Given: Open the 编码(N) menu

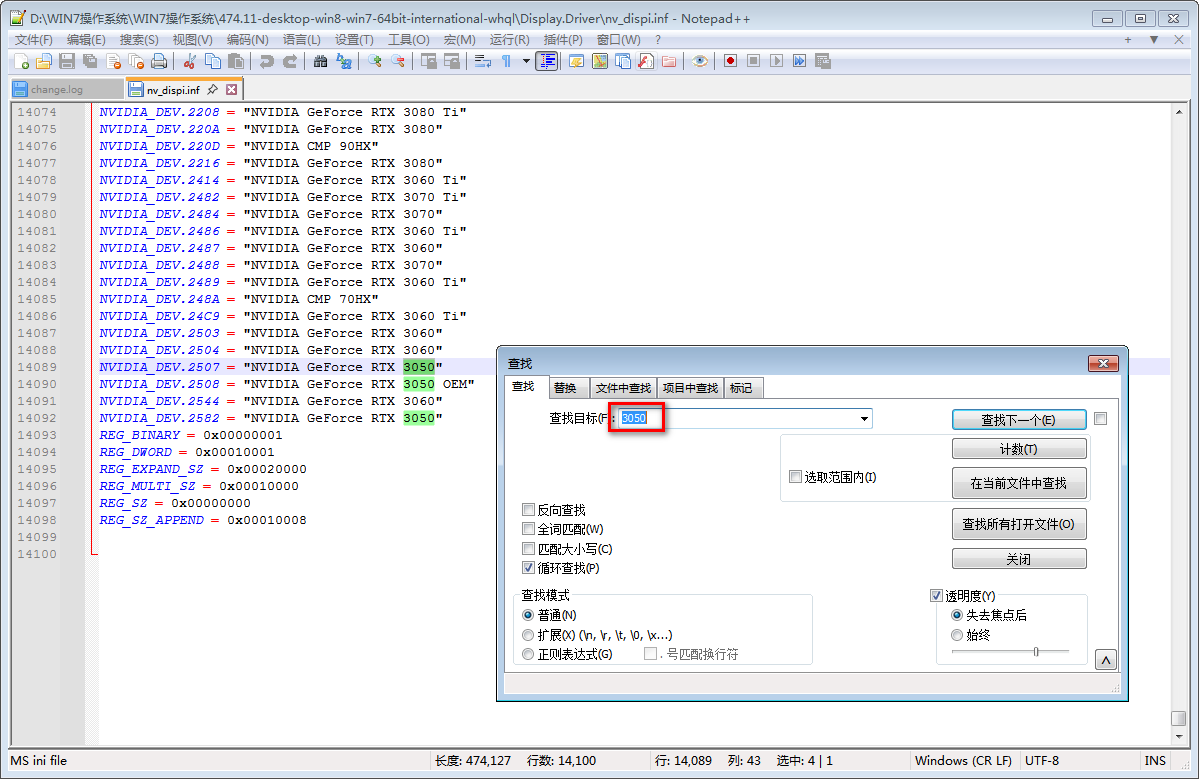Looking at the screenshot, I should 248,40.
